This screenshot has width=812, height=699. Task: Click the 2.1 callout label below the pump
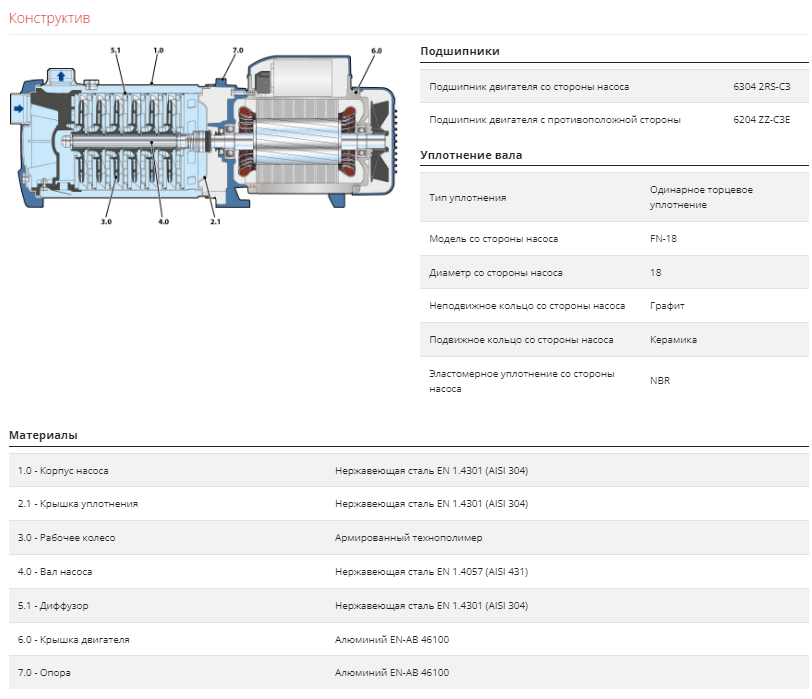[x=215, y=222]
